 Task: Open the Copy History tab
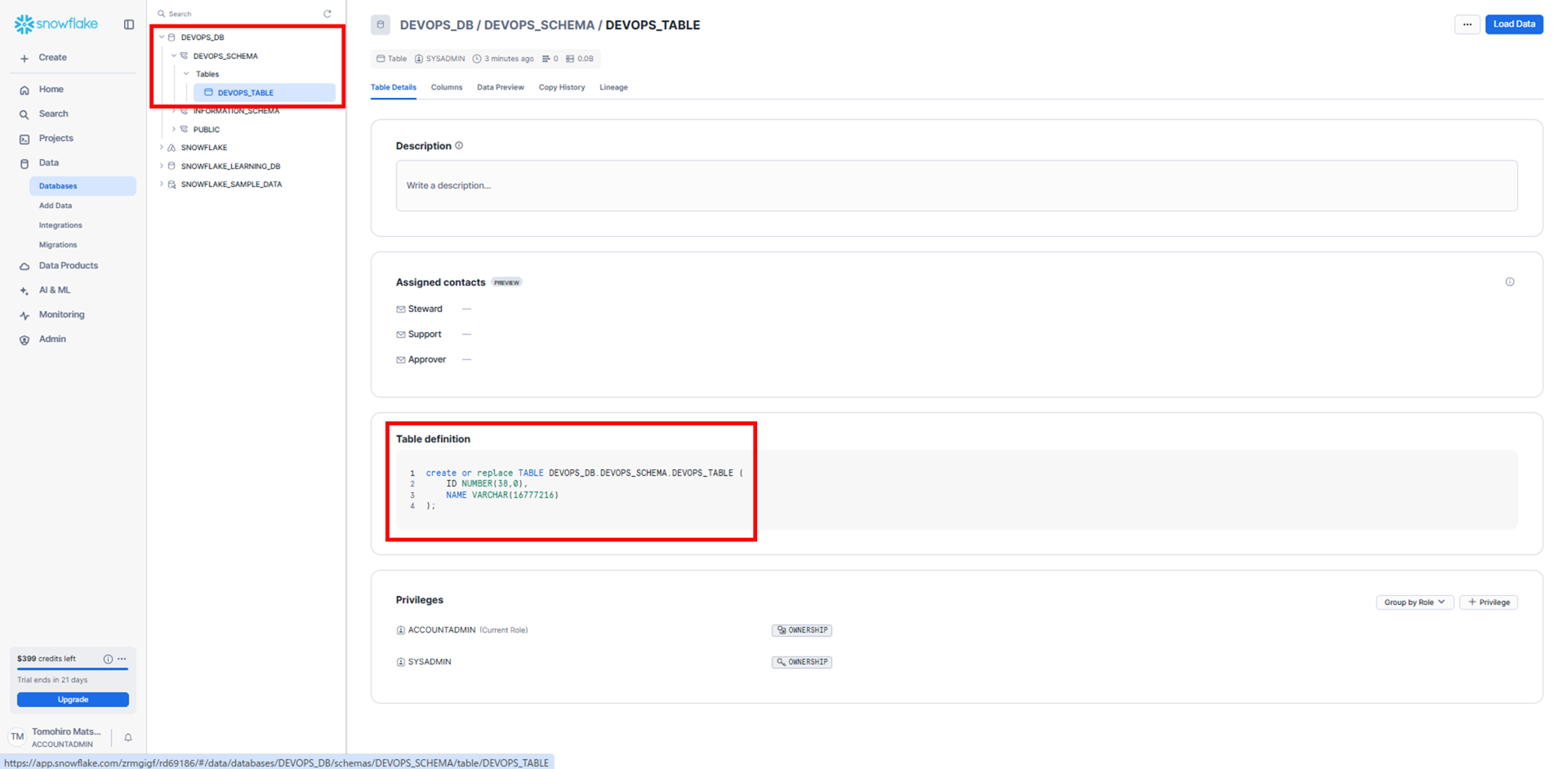pos(562,87)
